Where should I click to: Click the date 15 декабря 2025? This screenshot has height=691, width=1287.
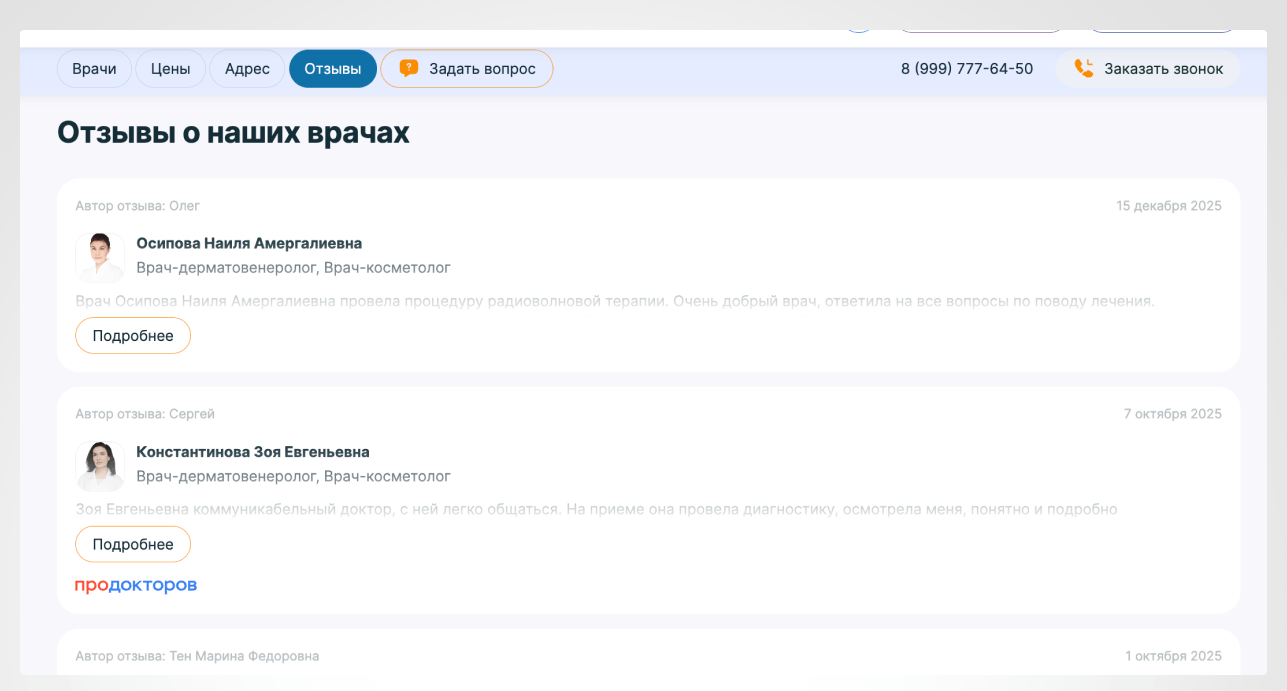(1169, 206)
